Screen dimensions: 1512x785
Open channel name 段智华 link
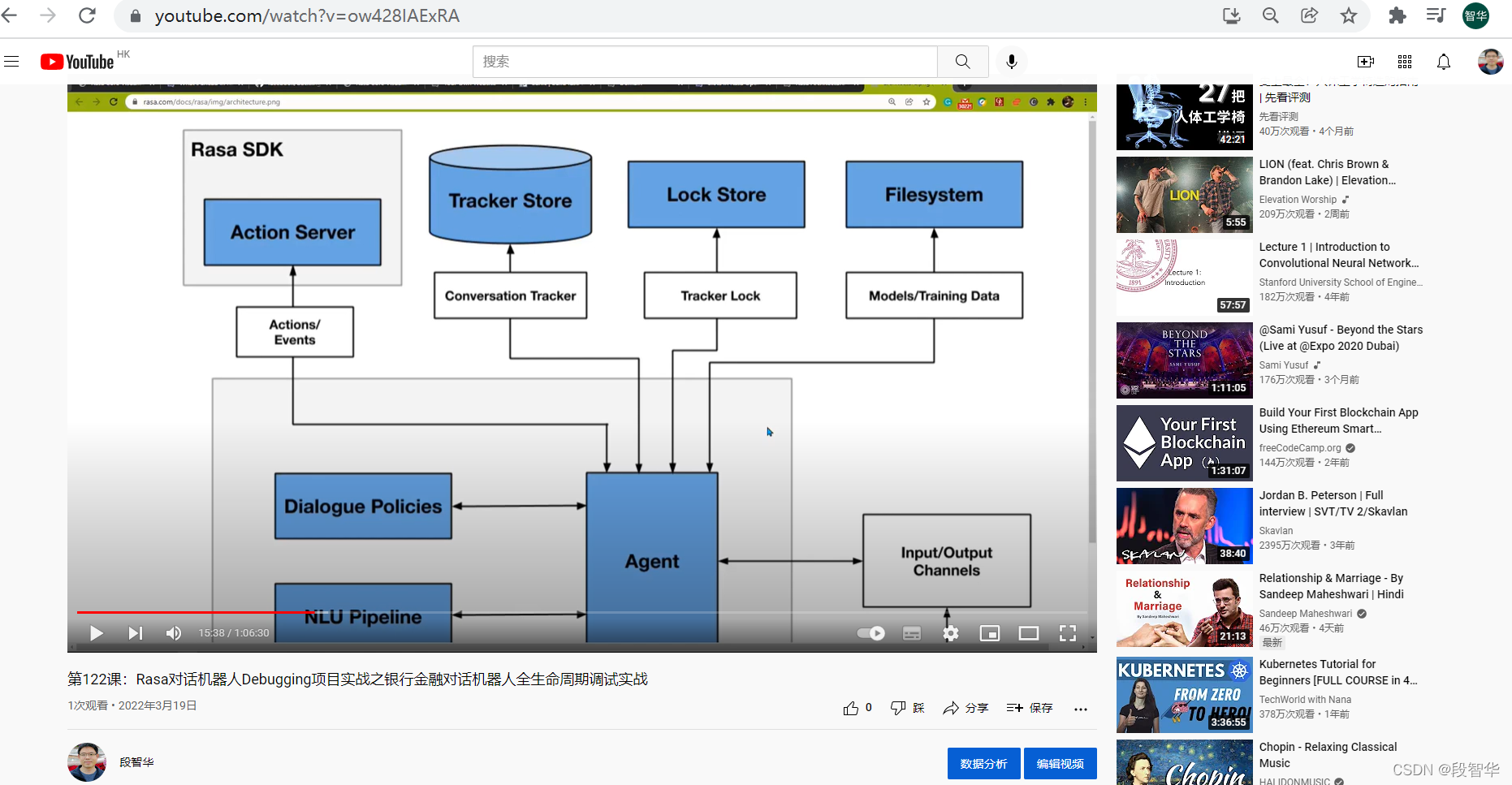click(136, 762)
